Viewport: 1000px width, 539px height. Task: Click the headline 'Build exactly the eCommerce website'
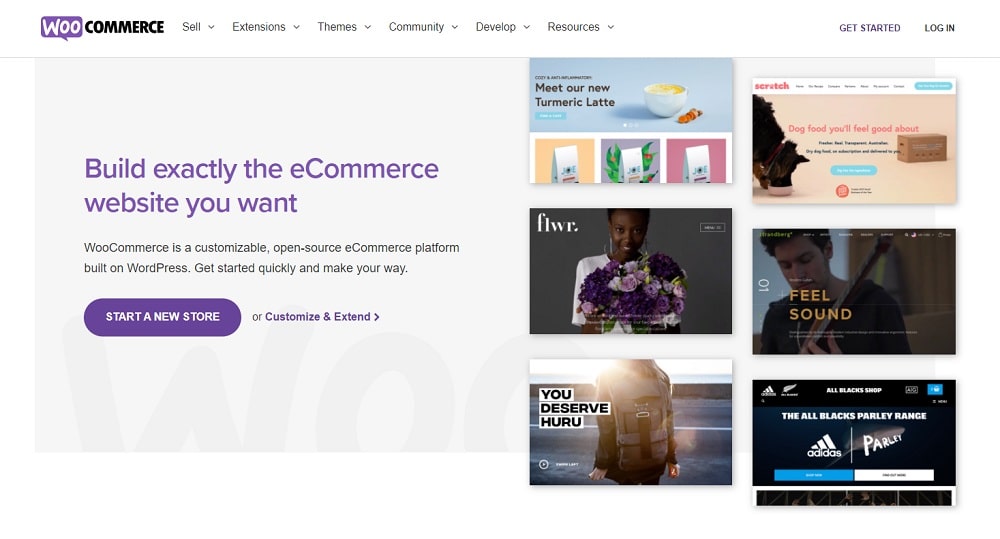point(261,186)
